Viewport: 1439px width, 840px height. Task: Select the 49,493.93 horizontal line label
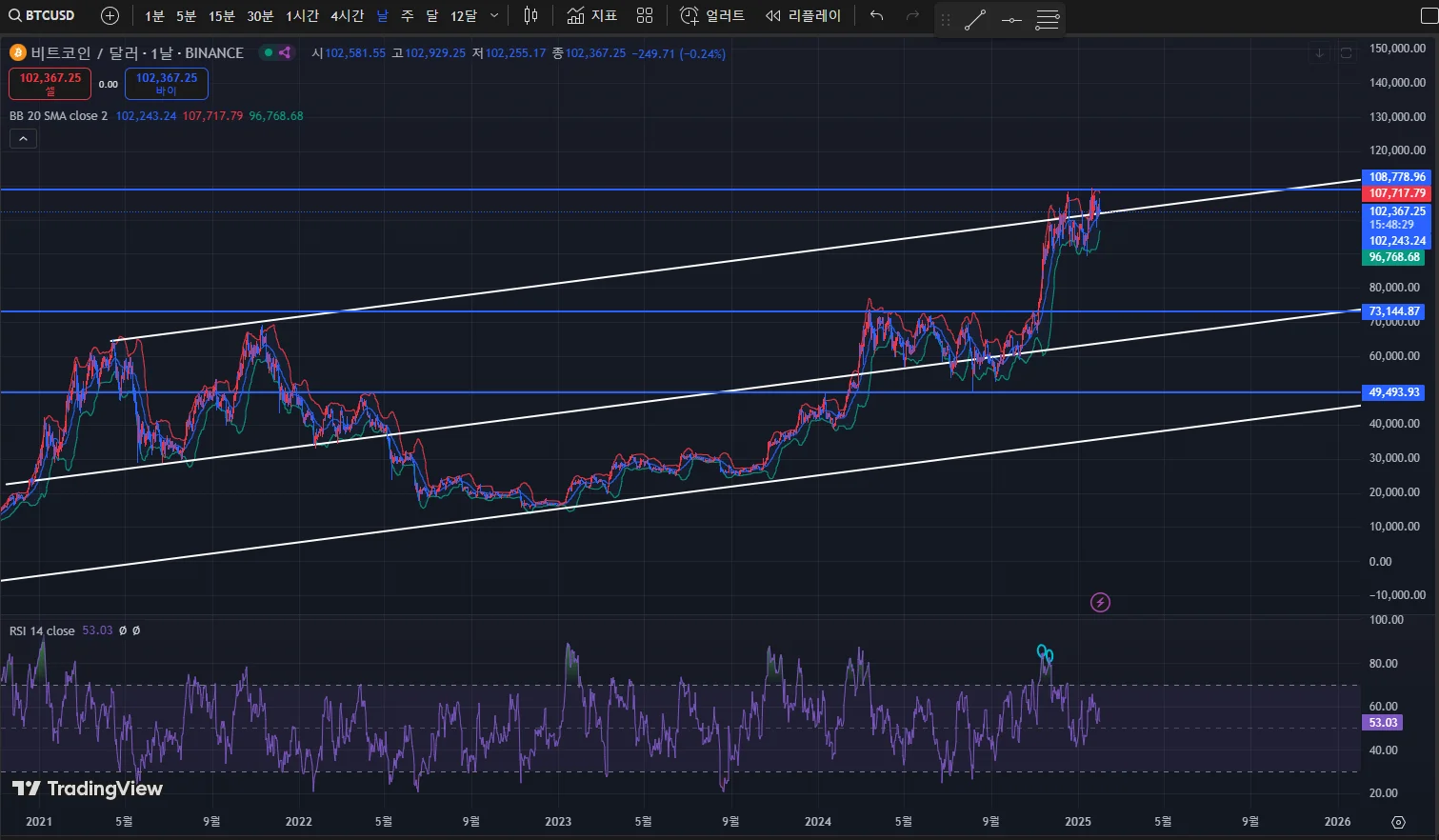click(x=1394, y=392)
